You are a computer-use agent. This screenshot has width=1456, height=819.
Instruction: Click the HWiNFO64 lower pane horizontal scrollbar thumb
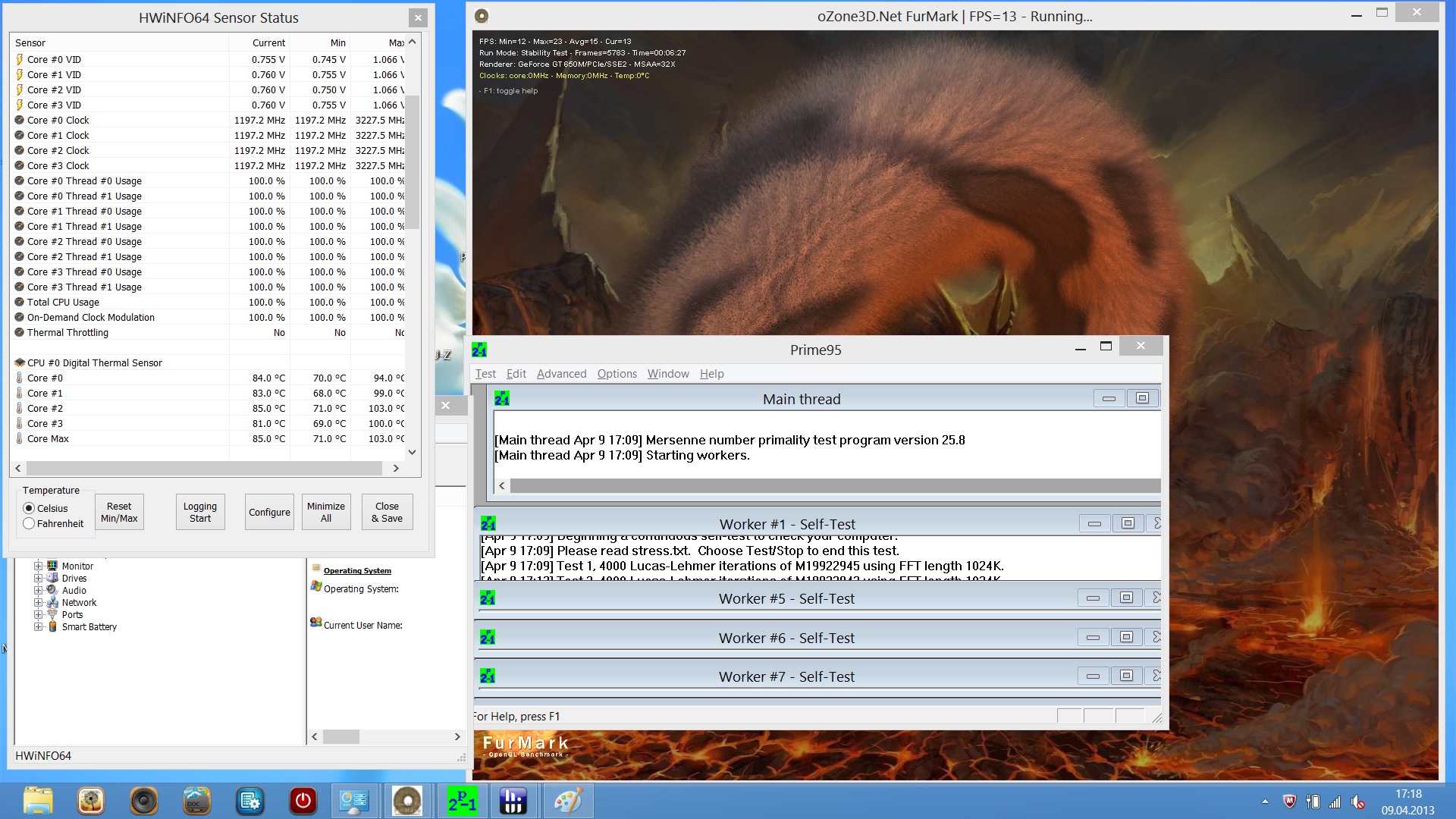(340, 736)
